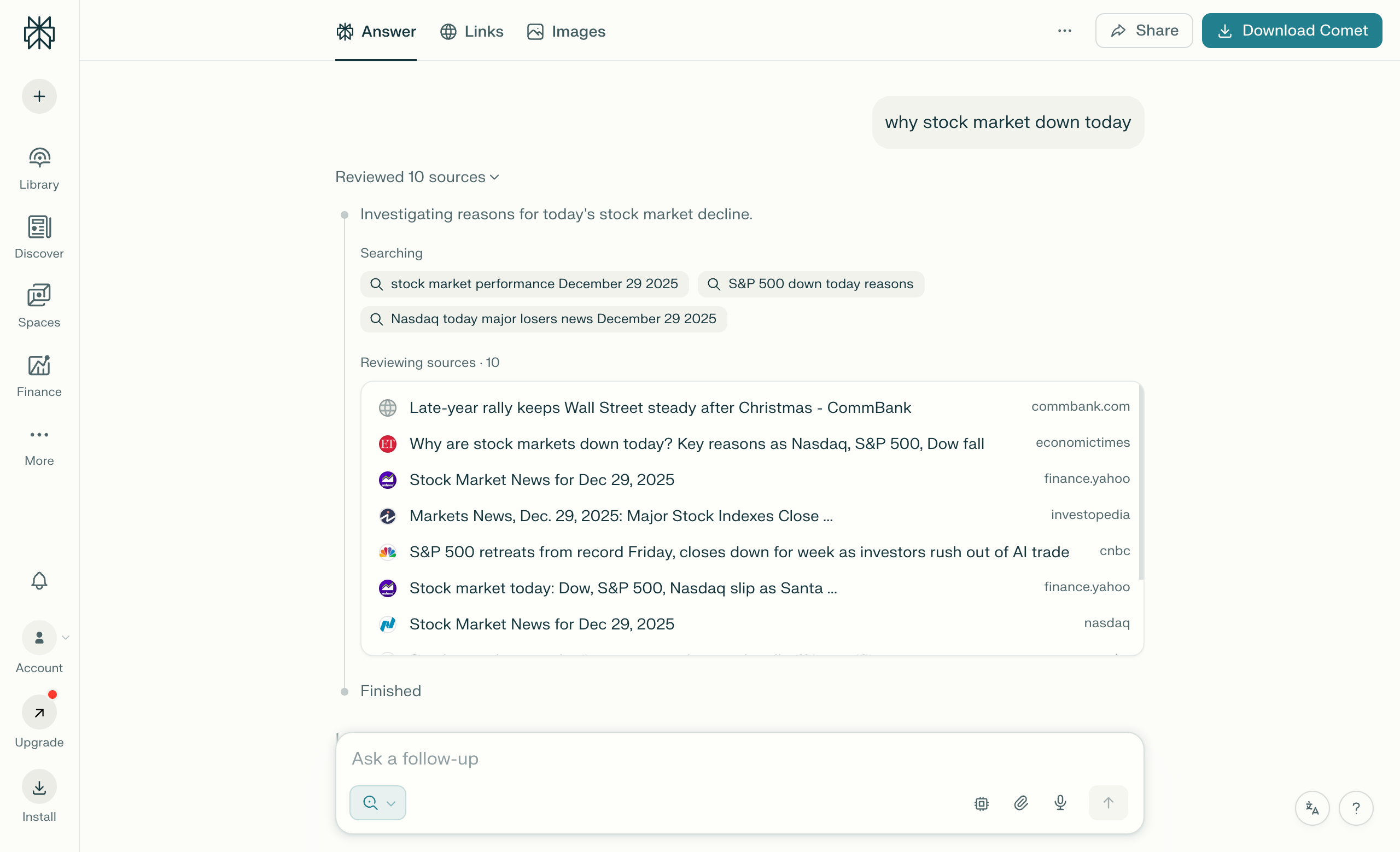Click 'Investigating reasons for today's stock market decline.' text
Image resolution: width=1400 pixels, height=852 pixels.
556,214
